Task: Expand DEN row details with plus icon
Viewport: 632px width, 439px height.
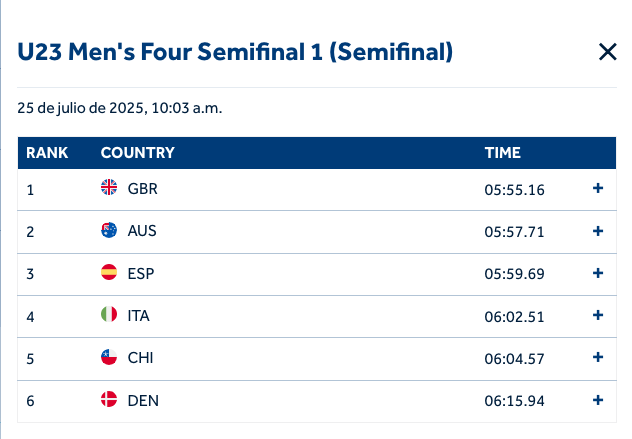Action: point(598,400)
